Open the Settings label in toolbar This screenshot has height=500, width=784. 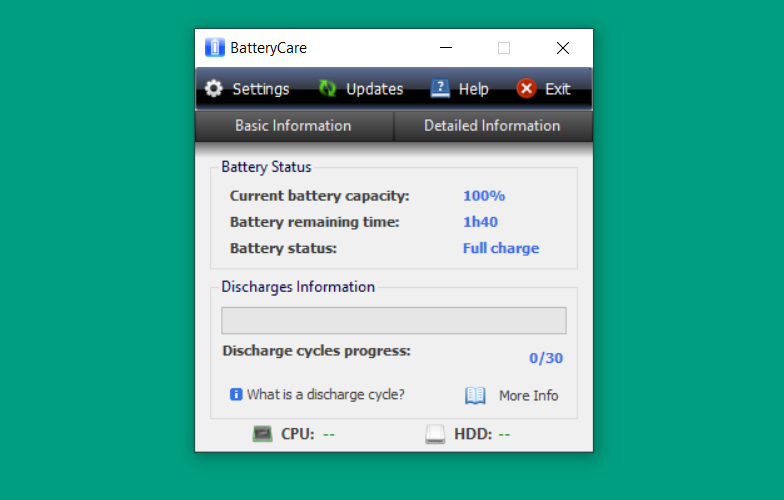(x=261, y=89)
